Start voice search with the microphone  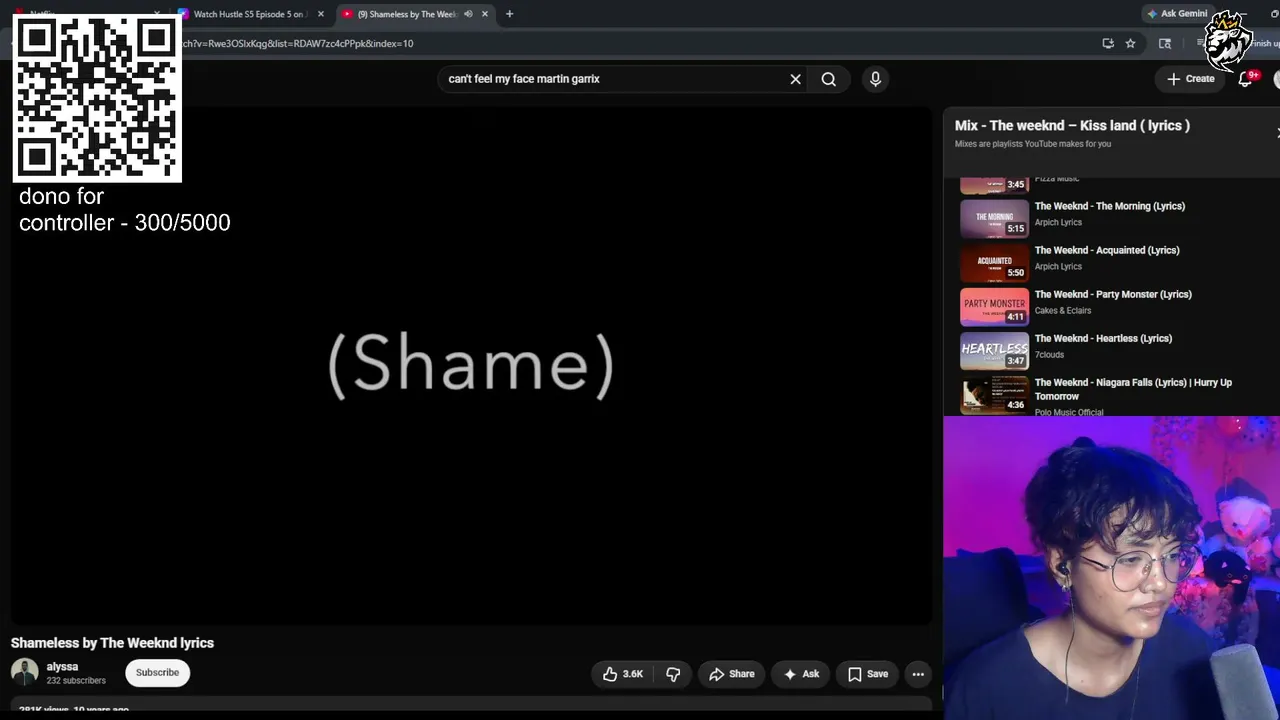pyautogui.click(x=875, y=79)
